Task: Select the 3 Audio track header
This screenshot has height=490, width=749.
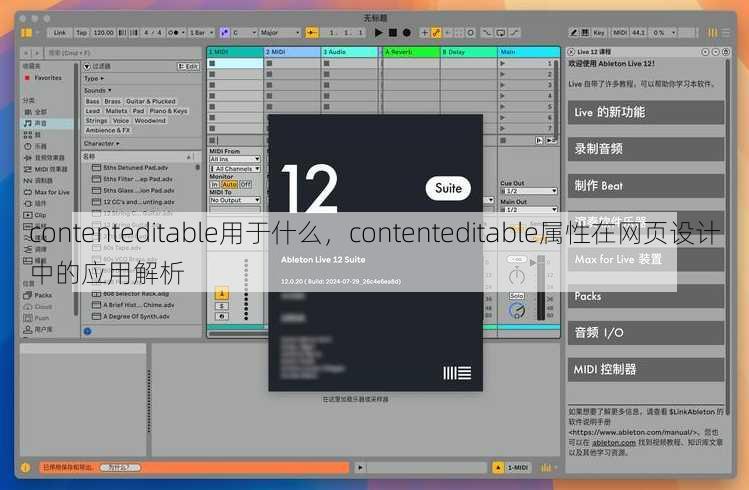Action: click(x=349, y=52)
